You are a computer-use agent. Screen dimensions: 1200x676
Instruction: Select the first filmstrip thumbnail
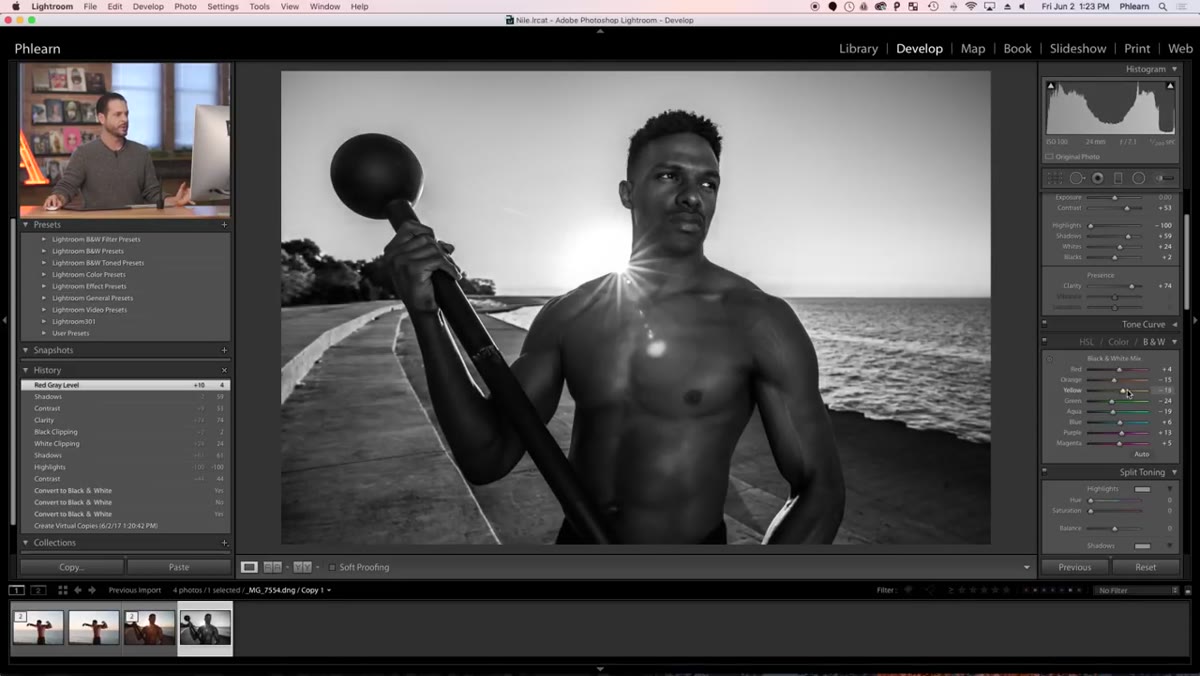[38, 628]
